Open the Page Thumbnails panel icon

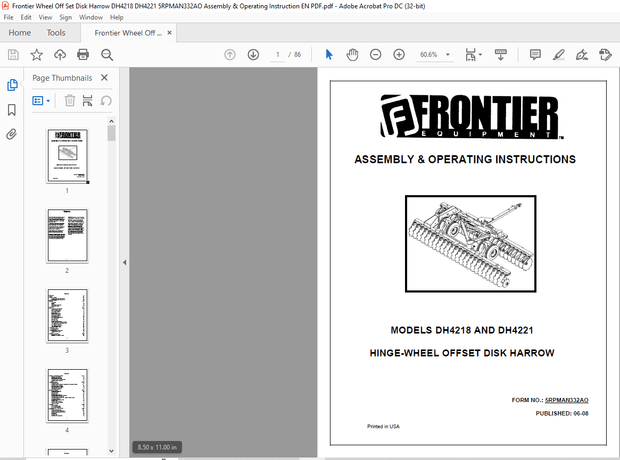(12, 85)
